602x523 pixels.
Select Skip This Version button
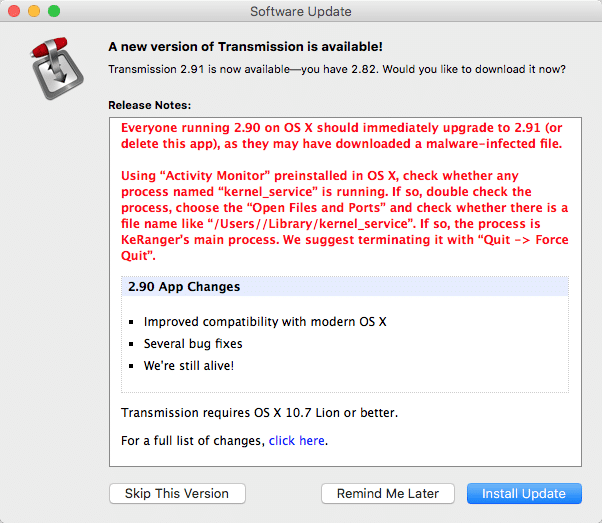[177, 494]
